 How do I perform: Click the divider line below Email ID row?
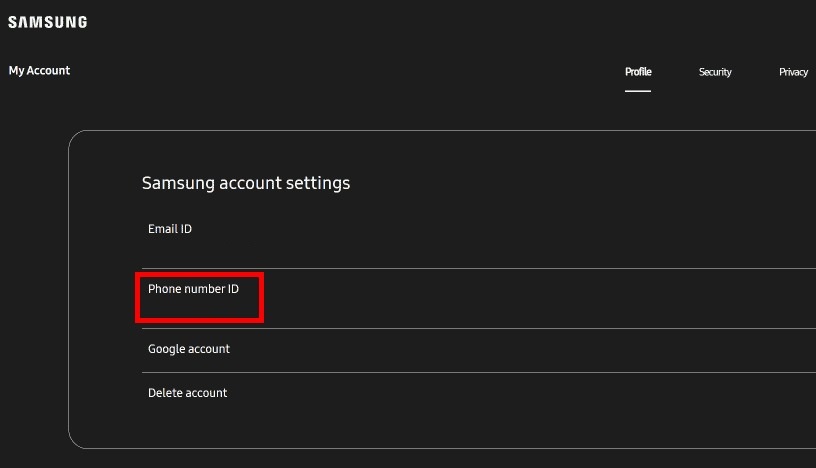479,268
